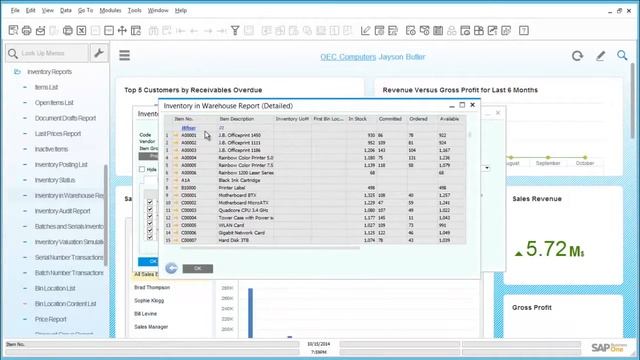Open the link arrow for item A00005
Screen dimensions: 640x360
176,165
